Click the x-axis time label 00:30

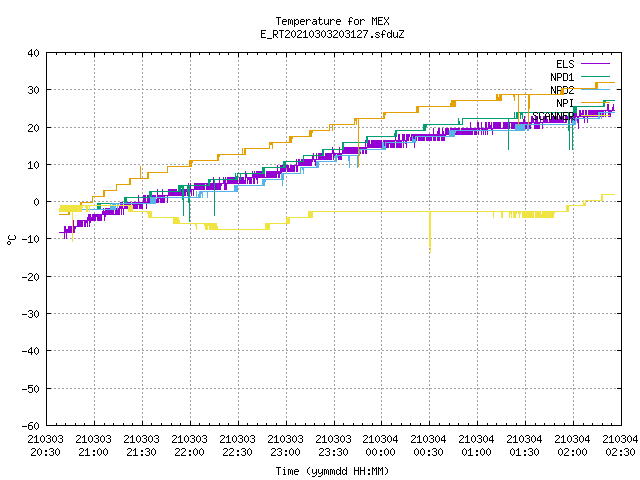tap(428, 452)
